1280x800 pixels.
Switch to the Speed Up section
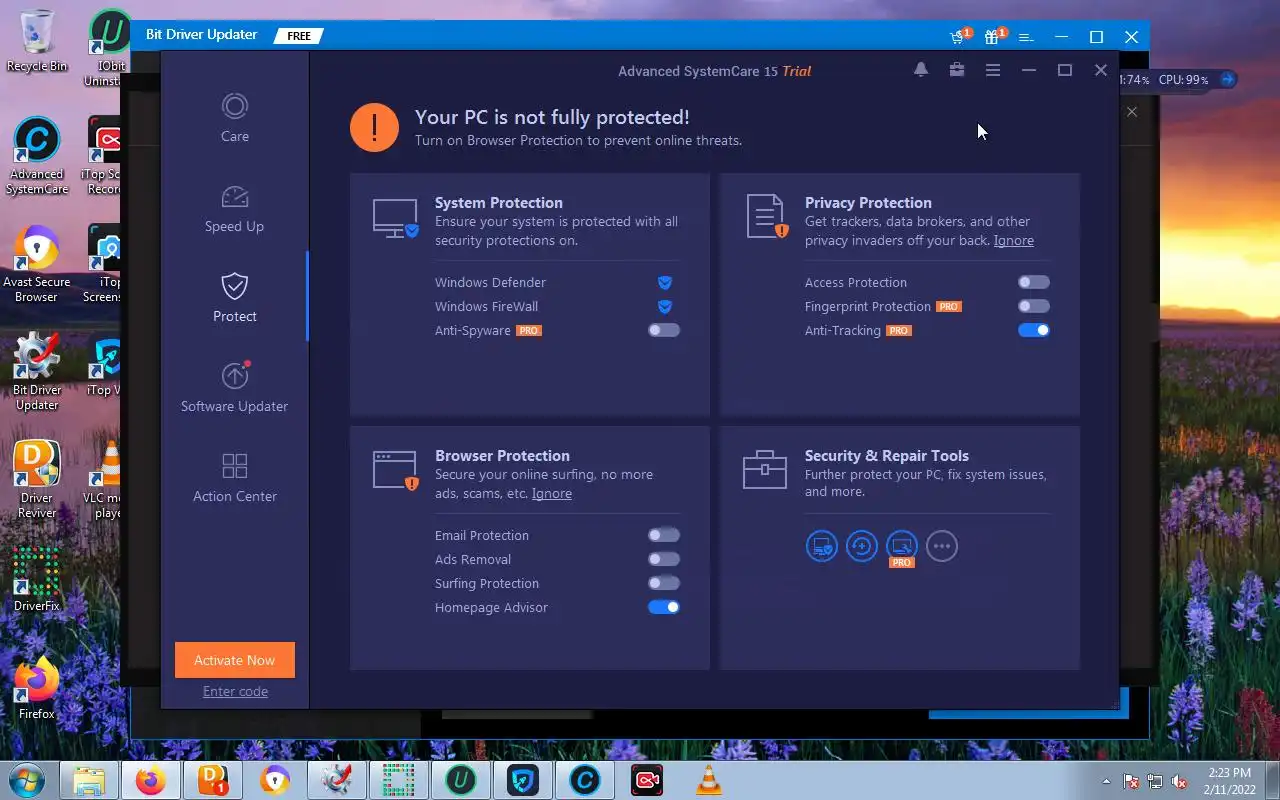(235, 208)
